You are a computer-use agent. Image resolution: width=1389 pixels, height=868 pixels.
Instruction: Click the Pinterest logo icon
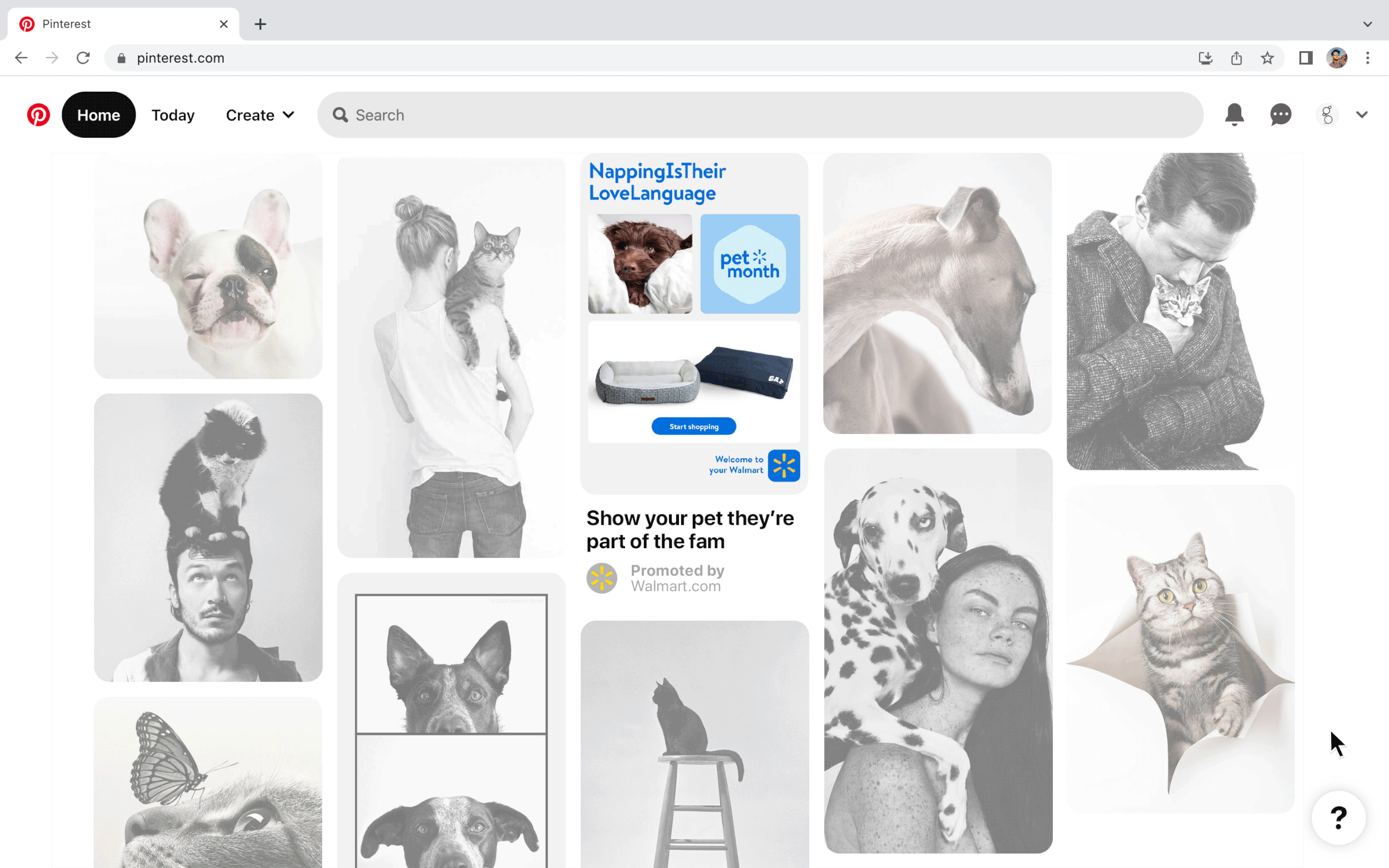[x=38, y=115]
